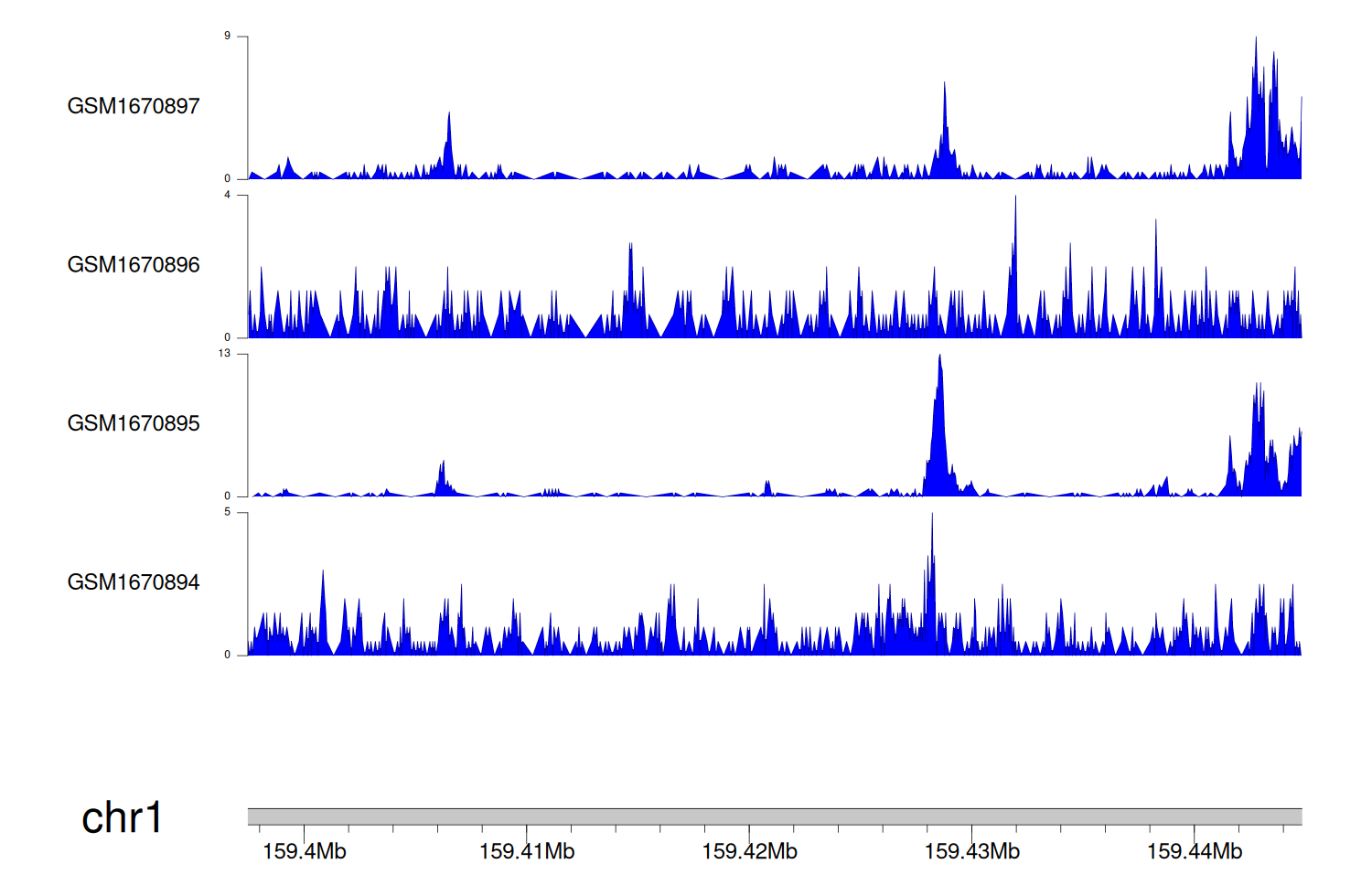The image size is (1372, 896).
Task: Click the gray chromosome ideogram bar
Action: coord(774,816)
